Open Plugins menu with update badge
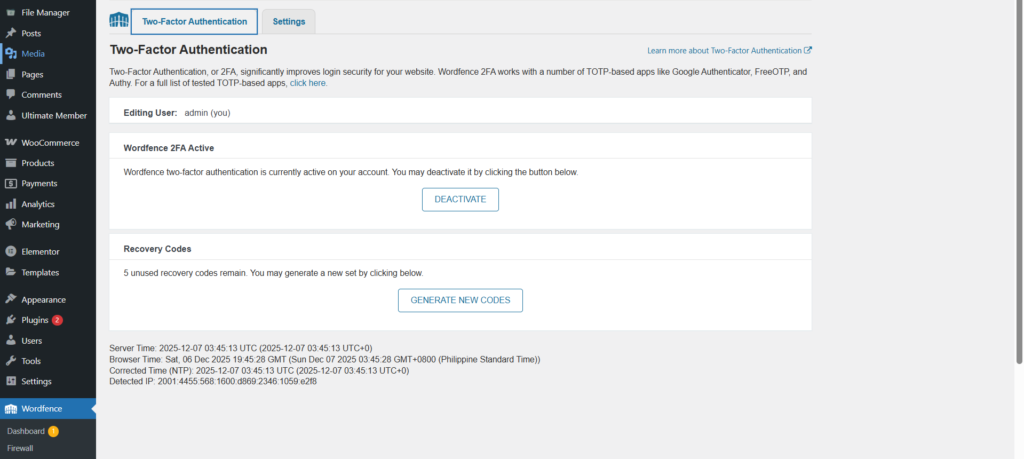1024x459 pixels. [35, 320]
